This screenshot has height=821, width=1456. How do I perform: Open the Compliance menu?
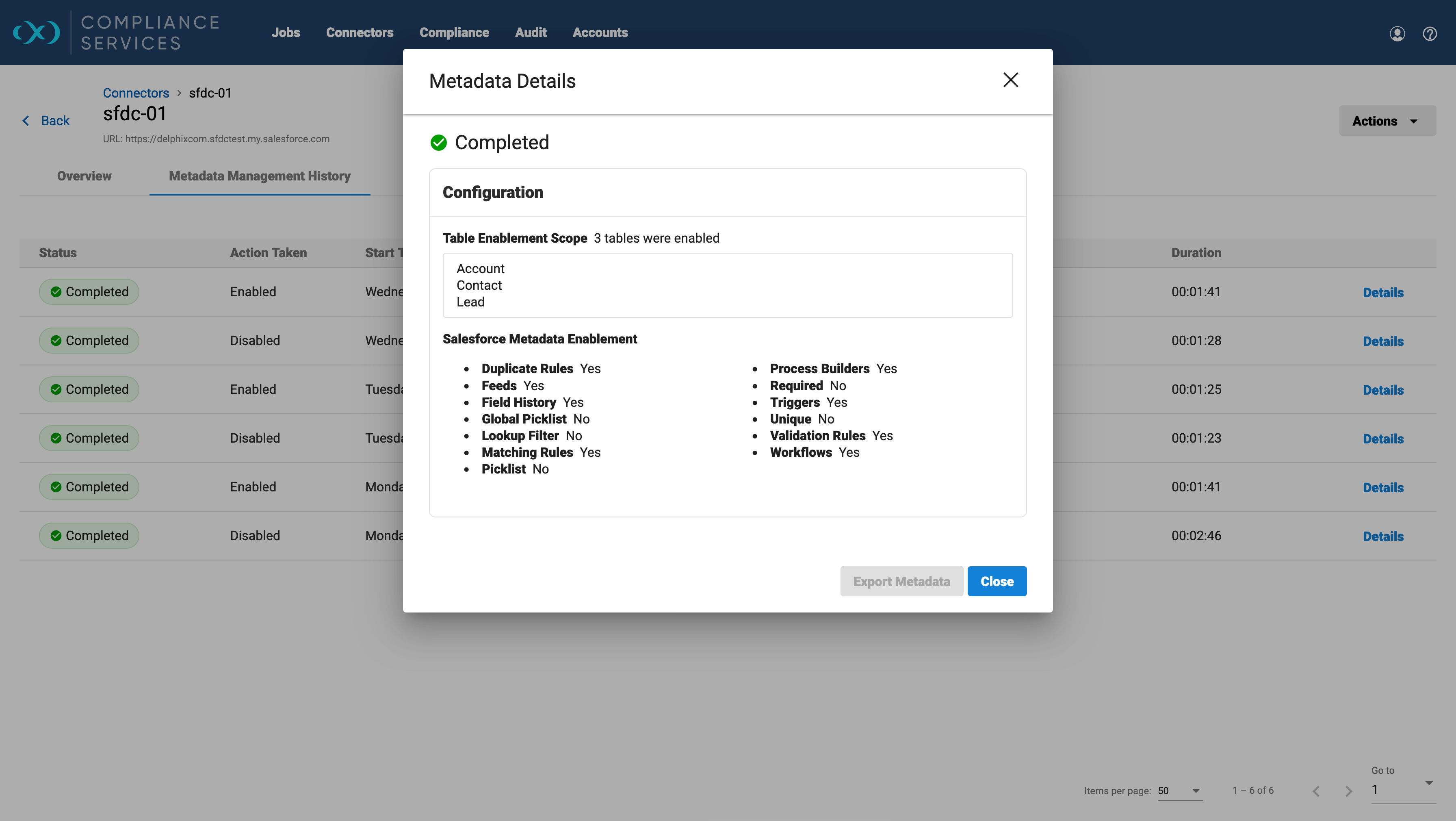click(454, 33)
